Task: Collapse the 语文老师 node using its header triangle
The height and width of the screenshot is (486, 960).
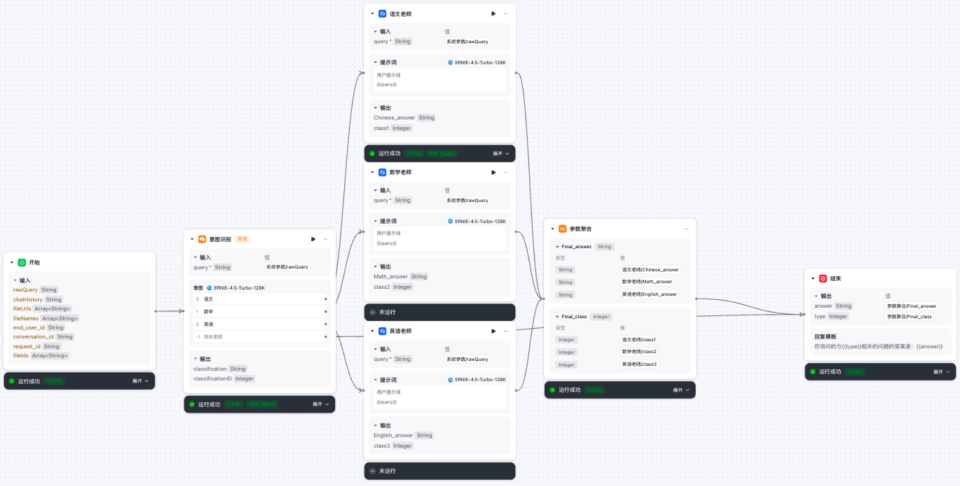Action: 372,14
